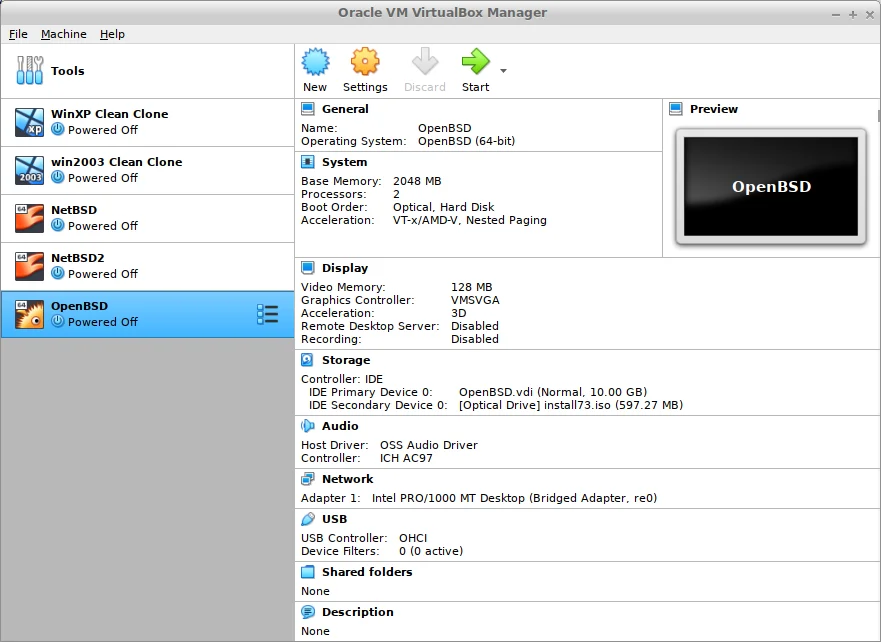Click the Tools wrench icon
881x642 pixels.
point(30,71)
